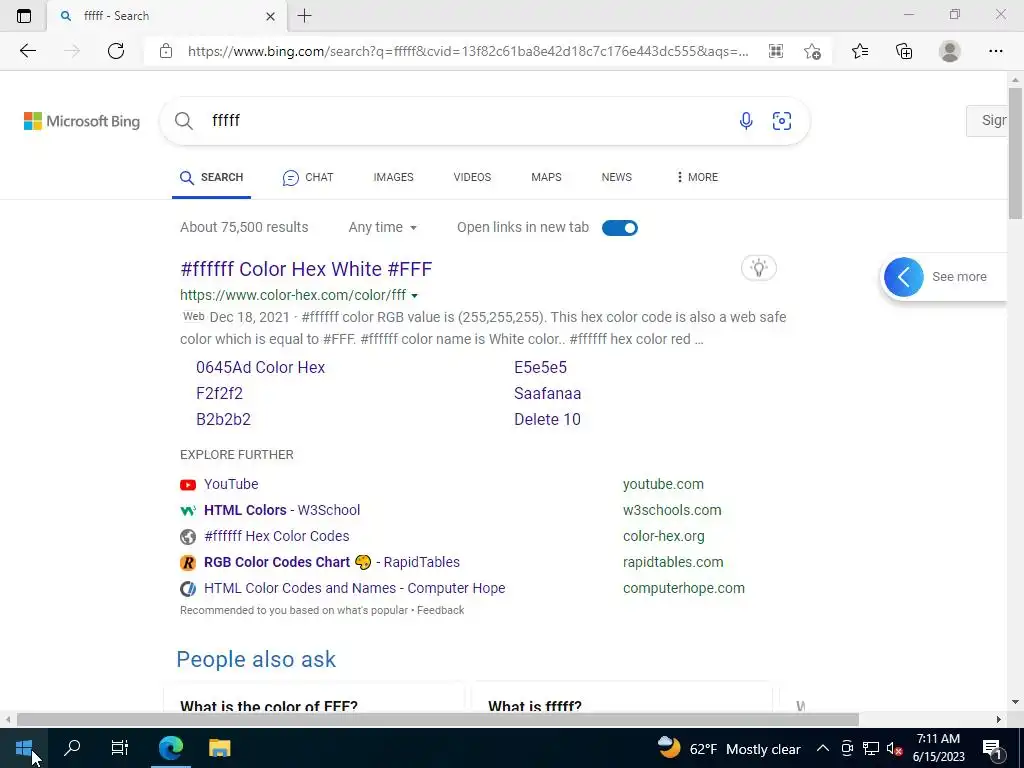1024x768 pixels.
Task: Start voice search with microphone
Action: 746,121
